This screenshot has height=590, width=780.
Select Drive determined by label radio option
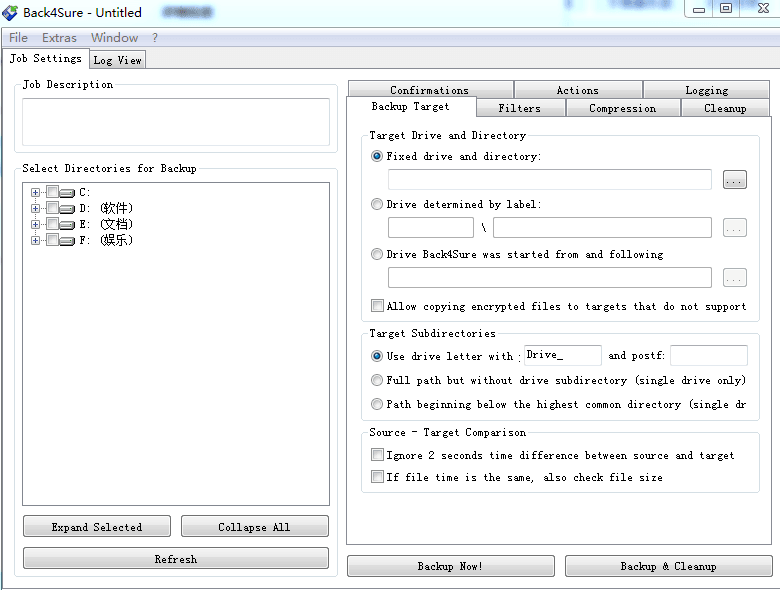click(x=377, y=204)
